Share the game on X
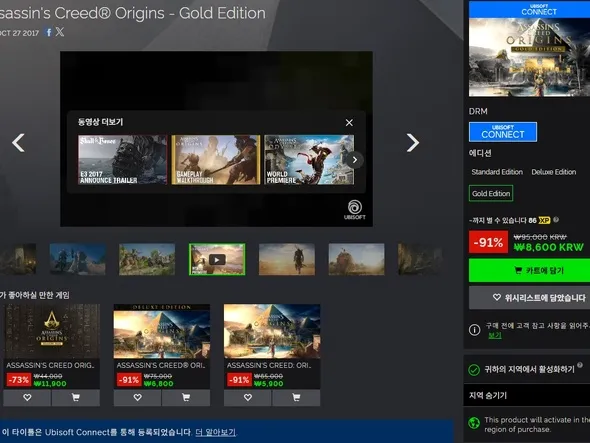Screen dimensions: 590x443 (x=60, y=32)
